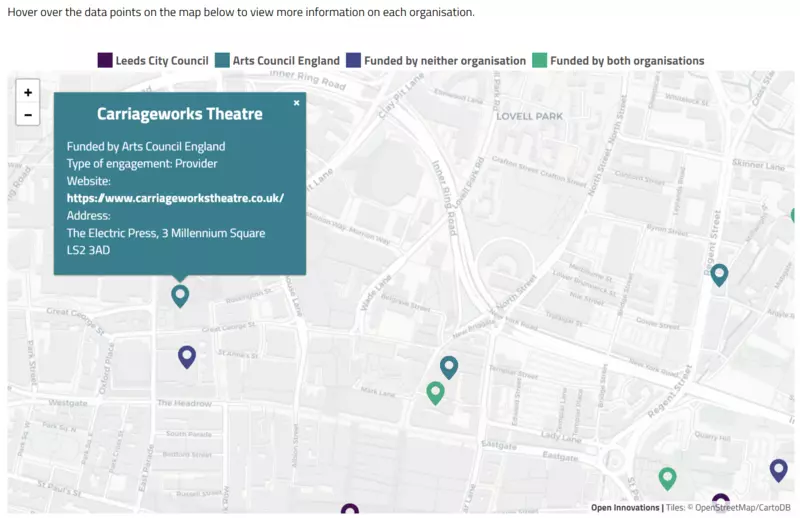Select the teal pin on Regent Street
800x518 pixels.
(719, 275)
